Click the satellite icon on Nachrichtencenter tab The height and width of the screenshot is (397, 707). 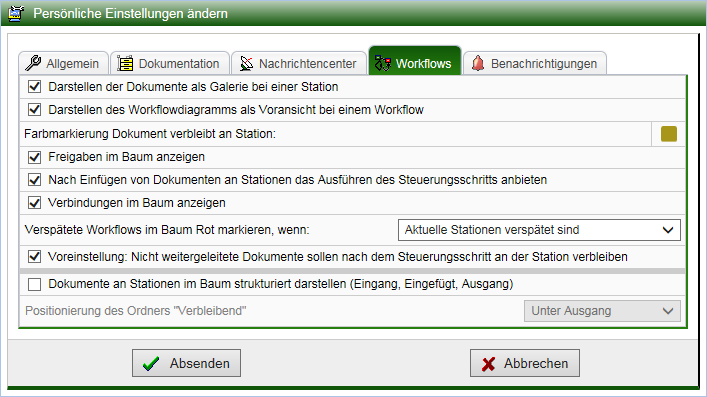click(x=246, y=64)
